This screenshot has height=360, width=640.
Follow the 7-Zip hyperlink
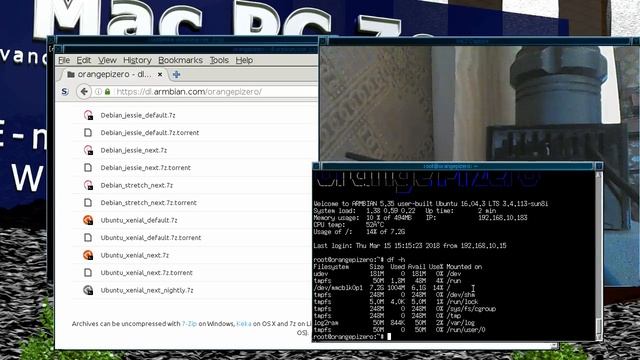[189, 324]
